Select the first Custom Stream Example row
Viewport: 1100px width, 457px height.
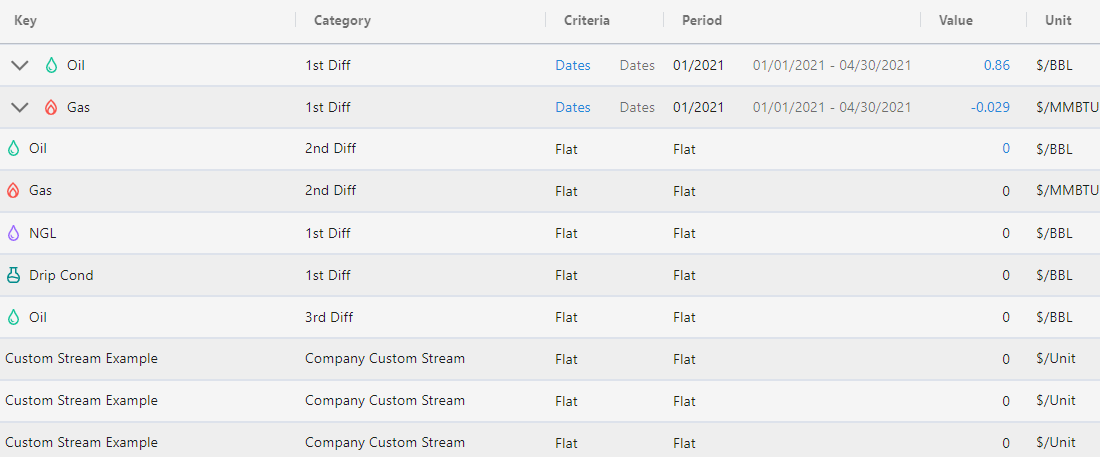550,359
